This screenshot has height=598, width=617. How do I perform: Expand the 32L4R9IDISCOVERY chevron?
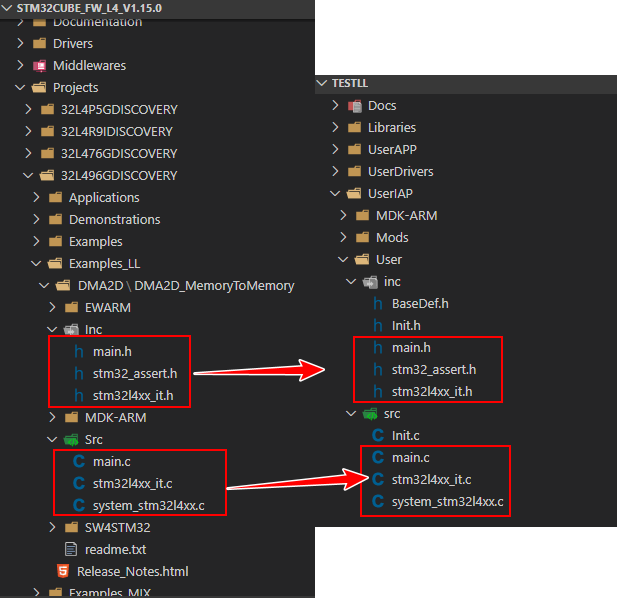[x=28, y=131]
